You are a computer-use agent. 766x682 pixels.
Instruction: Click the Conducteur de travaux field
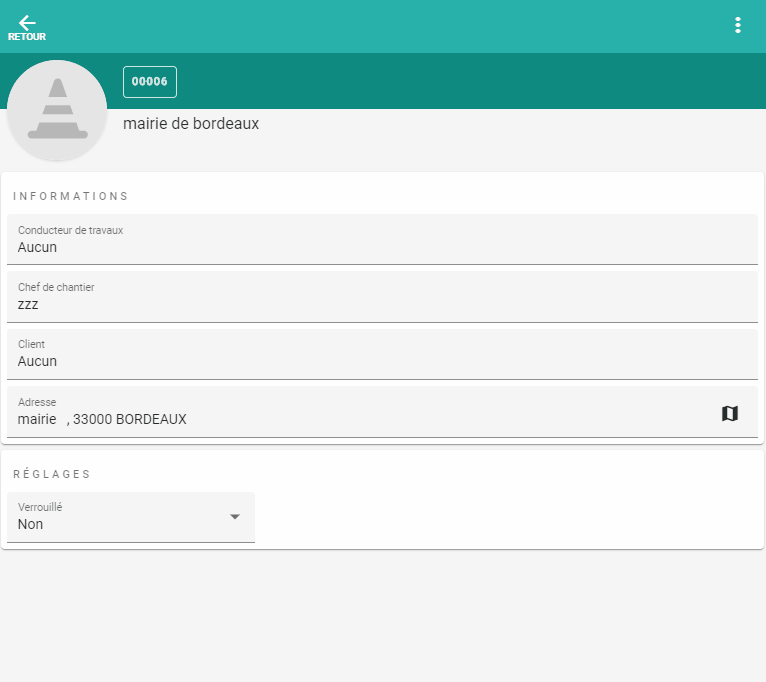pos(382,239)
